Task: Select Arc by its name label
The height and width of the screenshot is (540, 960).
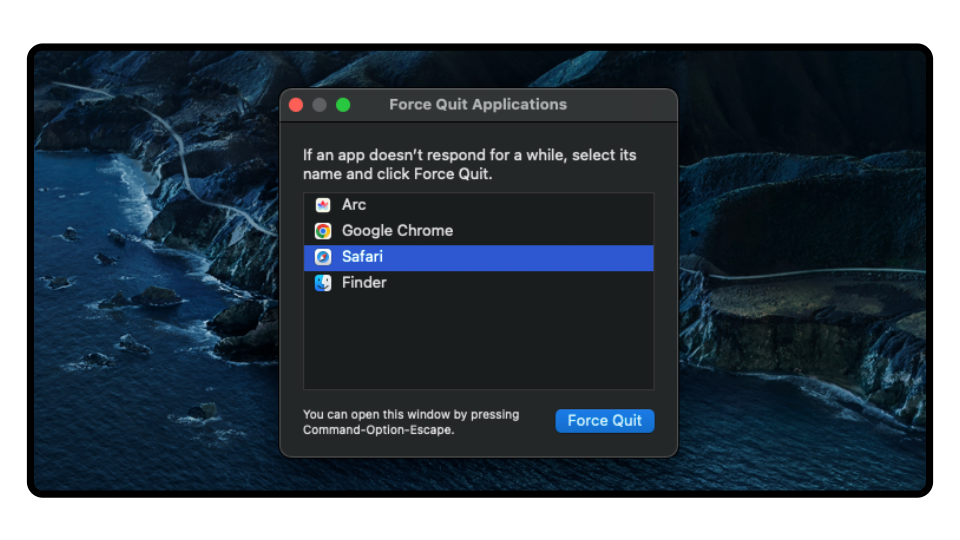Action: 354,205
